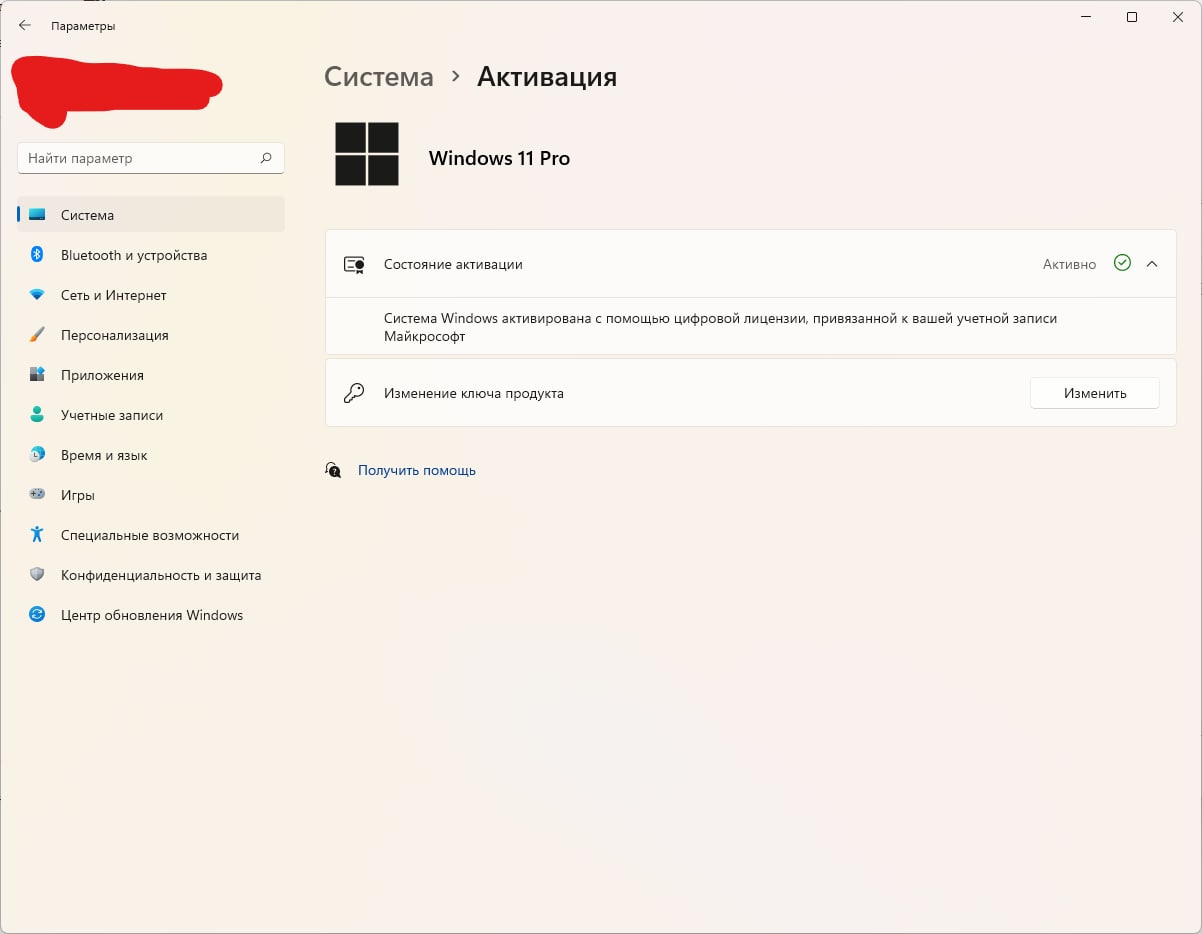This screenshot has width=1202, height=934.
Task: Click the Персонализация brush icon
Action: coord(37,335)
